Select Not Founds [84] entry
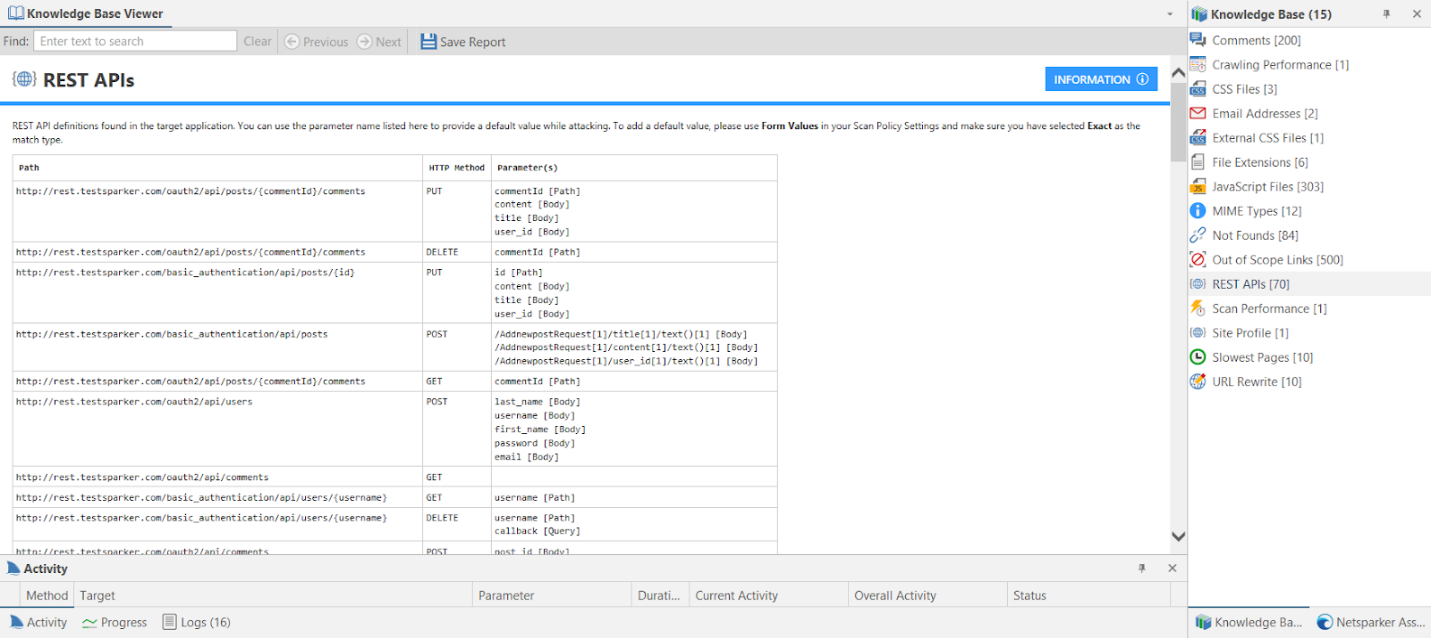 pyautogui.click(x=1255, y=235)
